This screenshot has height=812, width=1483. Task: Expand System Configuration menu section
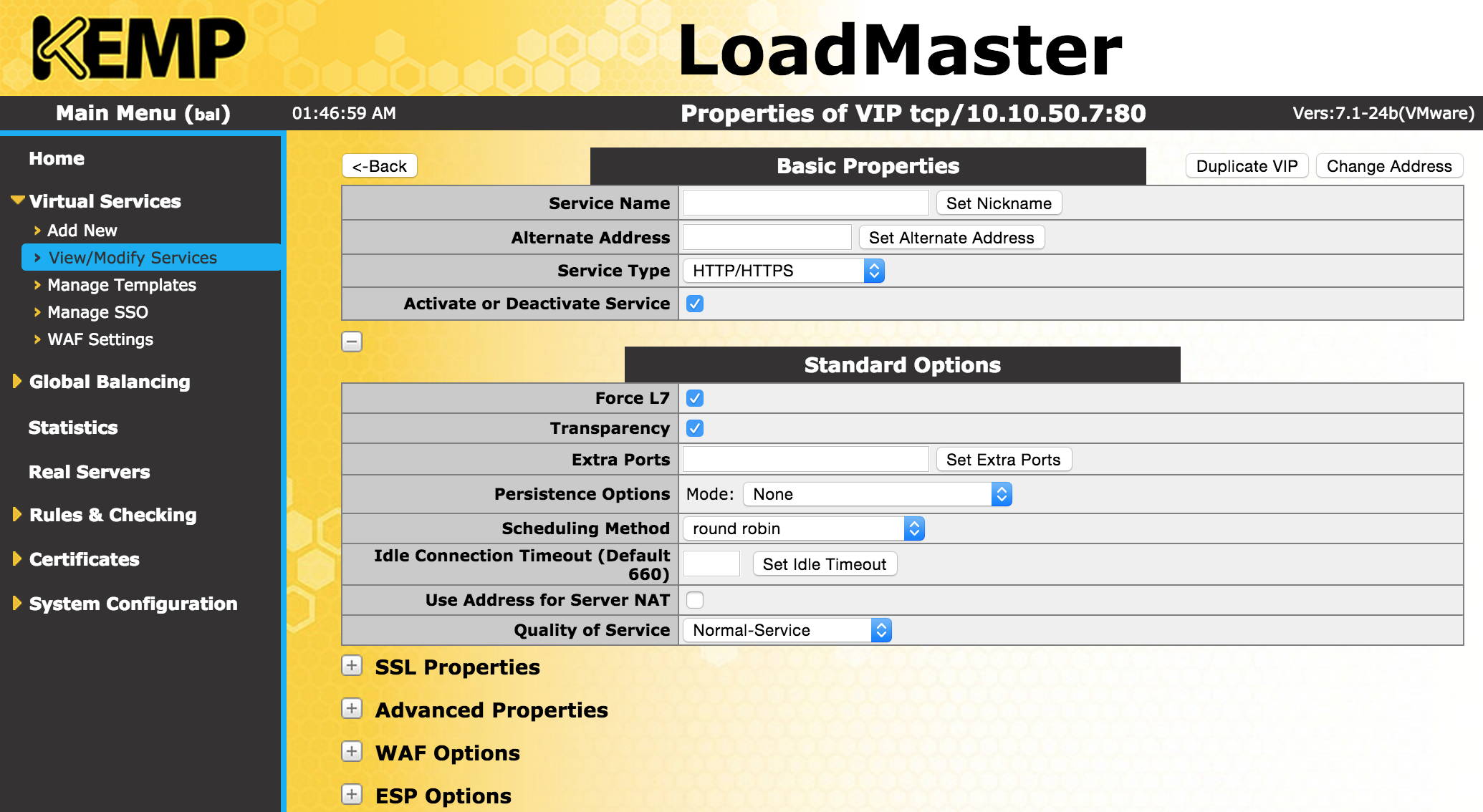[x=133, y=604]
